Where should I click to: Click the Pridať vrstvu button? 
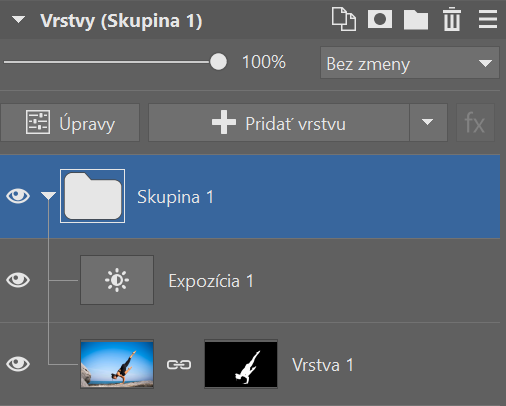click(x=279, y=123)
